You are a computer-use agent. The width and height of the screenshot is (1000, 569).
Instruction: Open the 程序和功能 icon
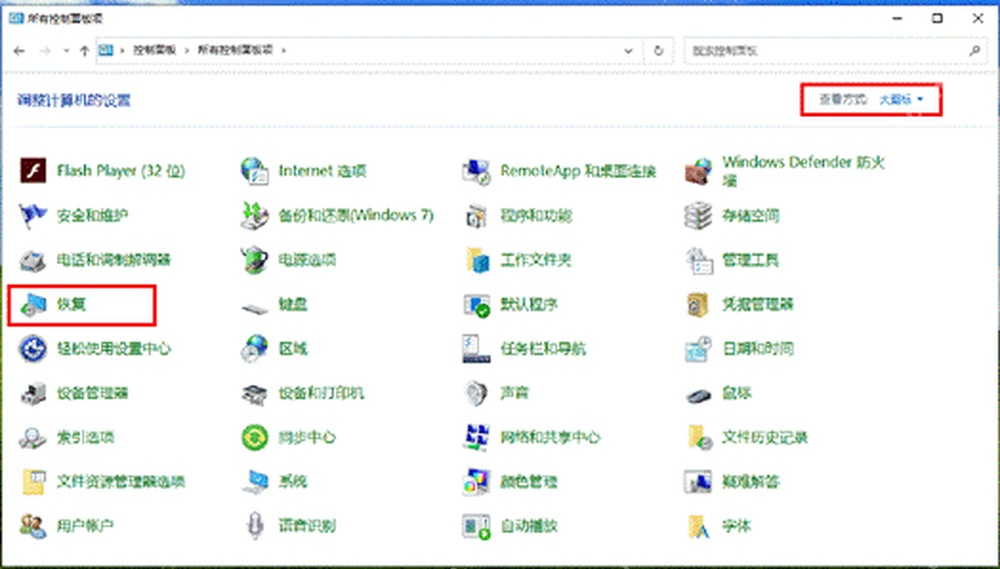pos(476,216)
